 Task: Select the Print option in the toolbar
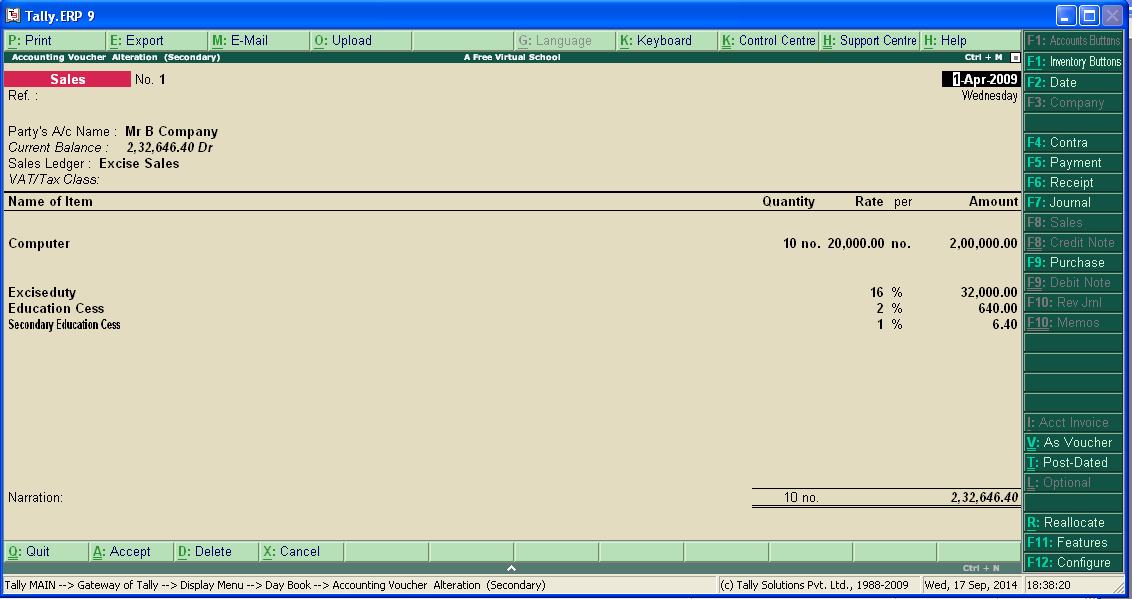(x=30, y=41)
